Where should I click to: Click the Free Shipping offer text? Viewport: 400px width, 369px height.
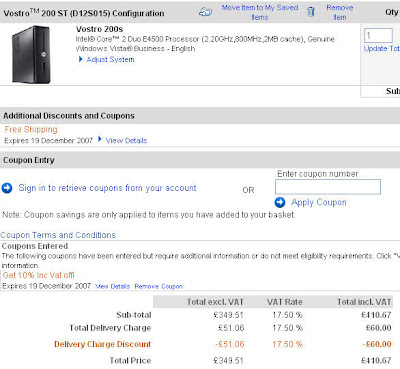point(31,129)
